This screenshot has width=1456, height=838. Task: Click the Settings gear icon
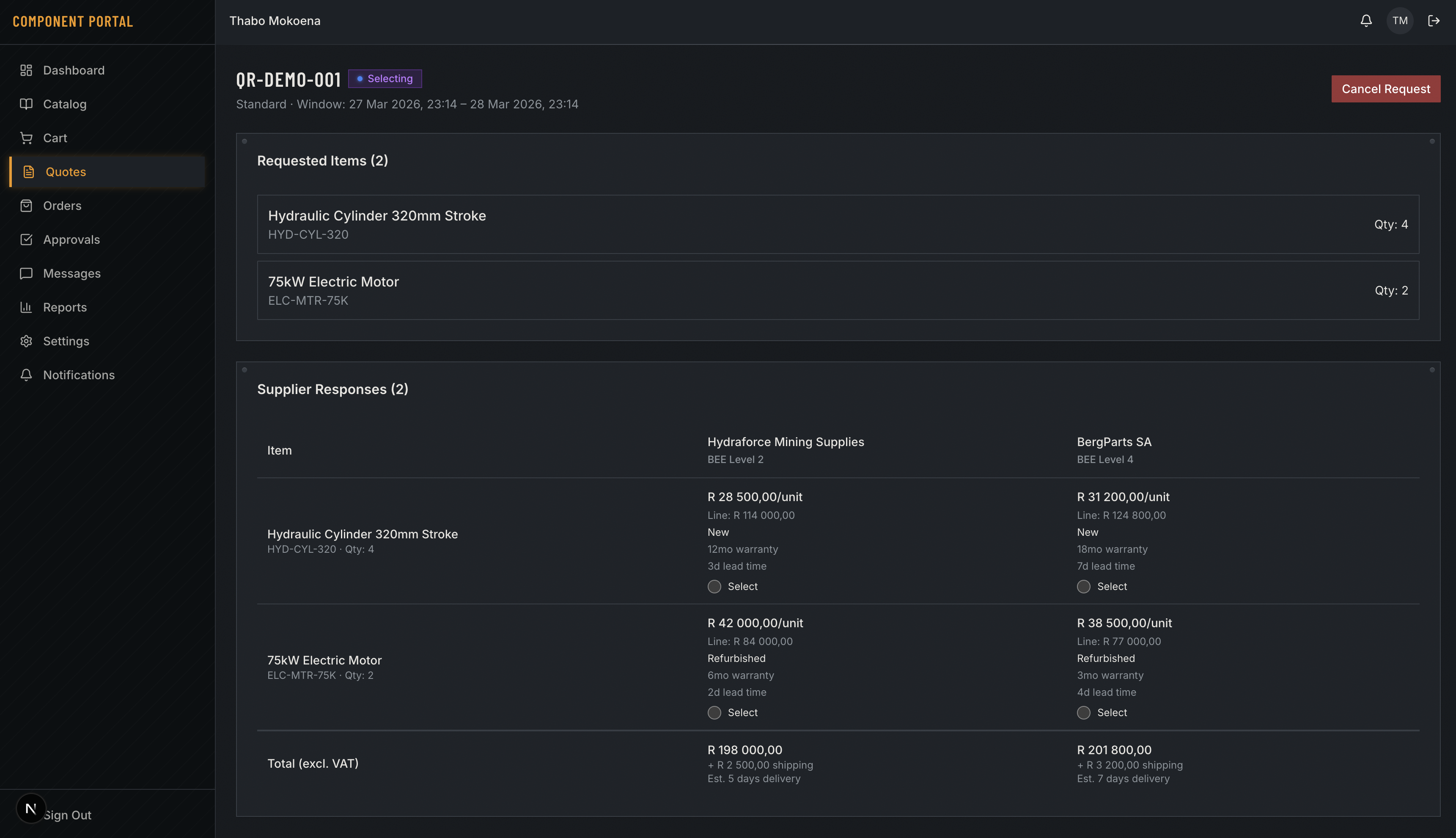pyautogui.click(x=26, y=341)
